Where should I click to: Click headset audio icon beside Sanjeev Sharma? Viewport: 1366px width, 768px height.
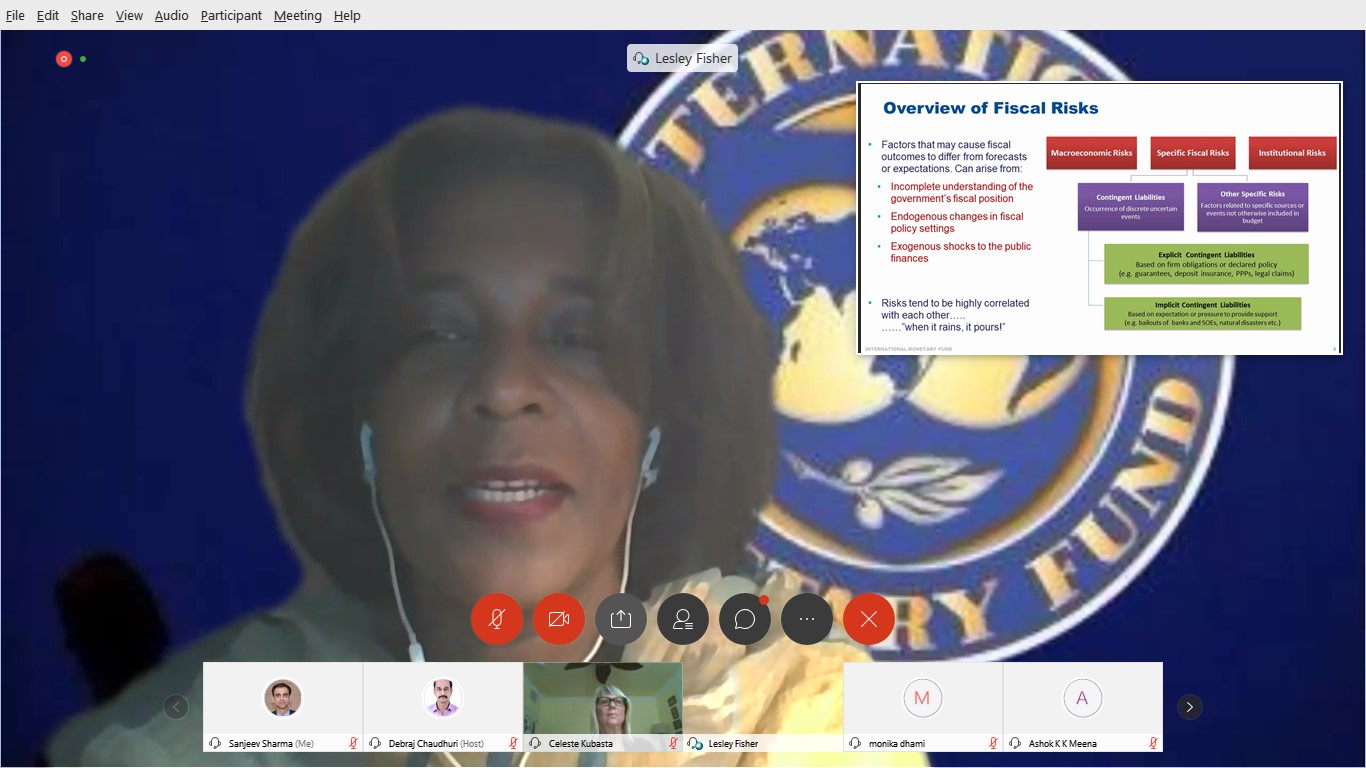pos(215,743)
